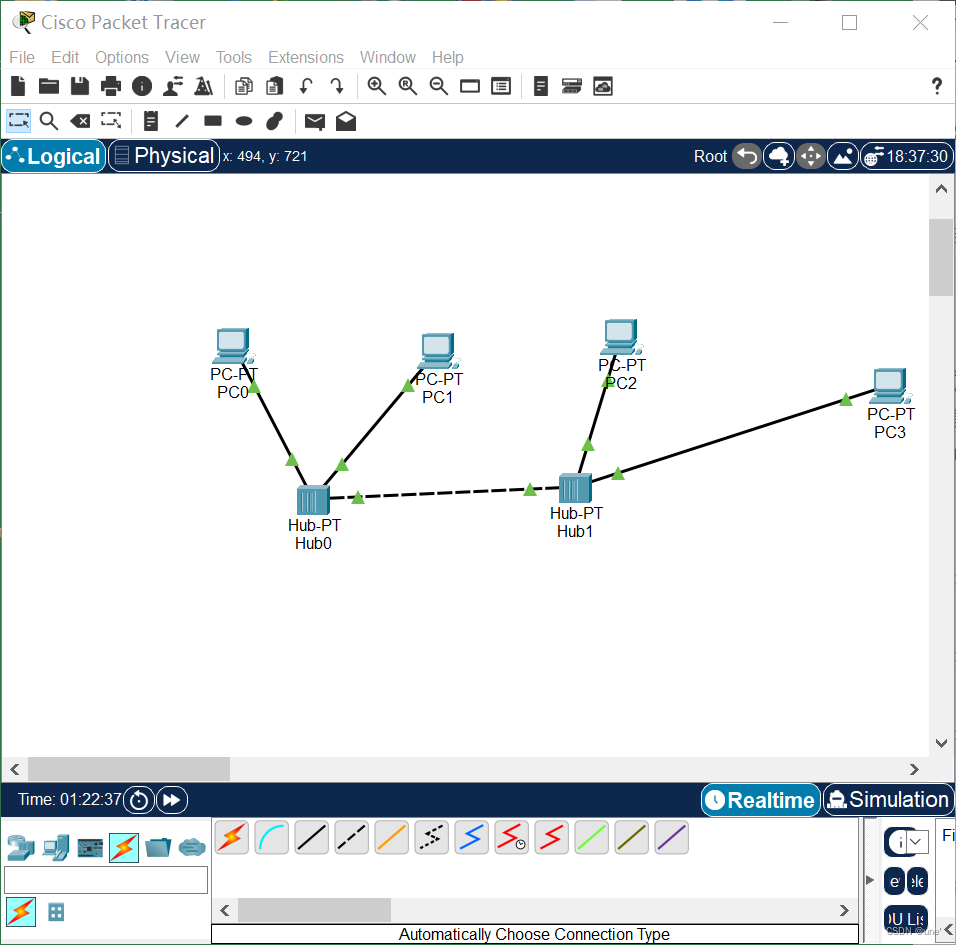Select the PC3 device on the canvas
The image size is (956, 945).
coord(890,386)
